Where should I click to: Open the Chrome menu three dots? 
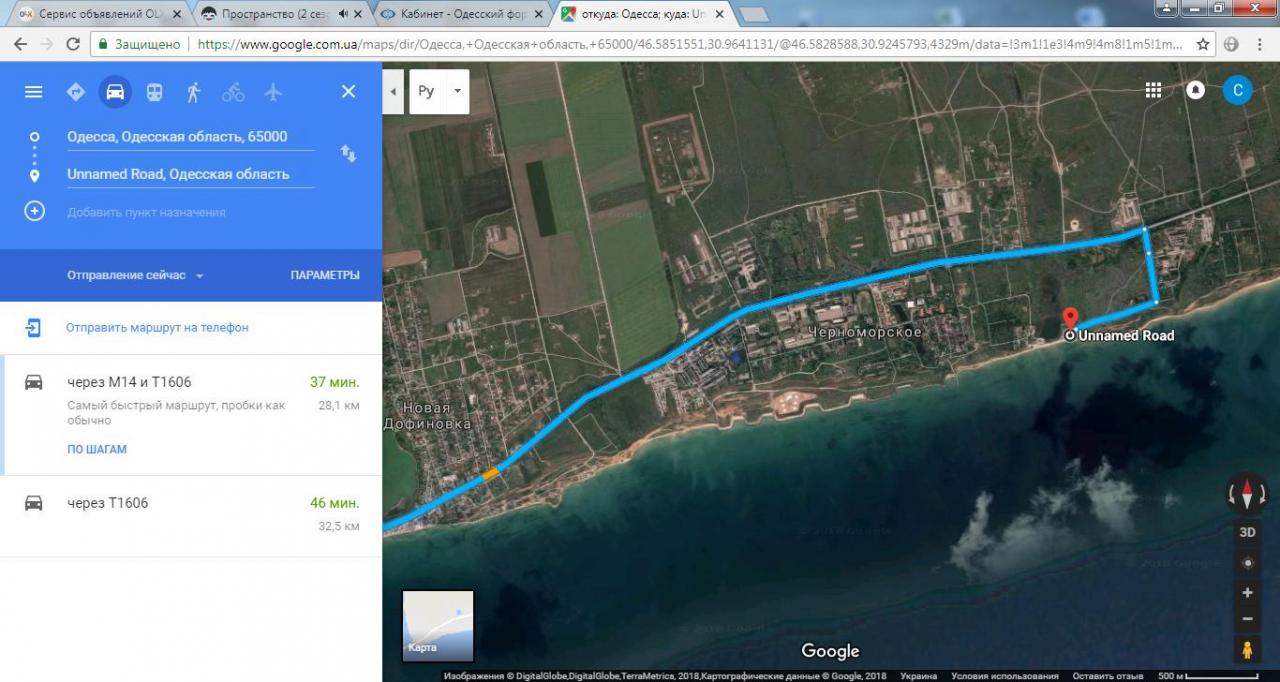pos(1260,44)
